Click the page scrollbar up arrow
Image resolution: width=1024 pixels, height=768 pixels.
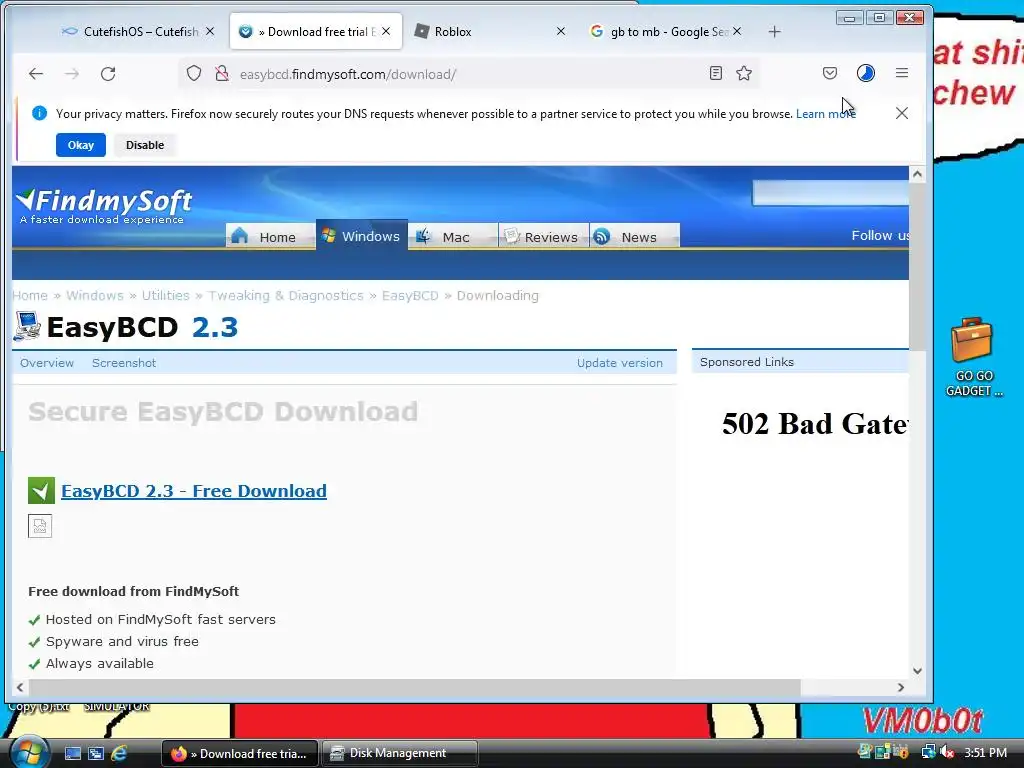[917, 174]
